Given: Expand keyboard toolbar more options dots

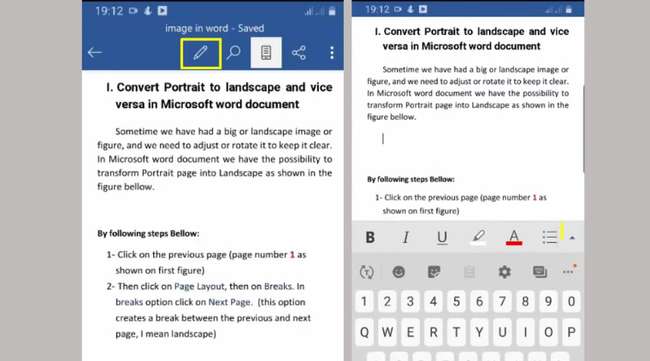Looking at the screenshot, I should click(569, 271).
